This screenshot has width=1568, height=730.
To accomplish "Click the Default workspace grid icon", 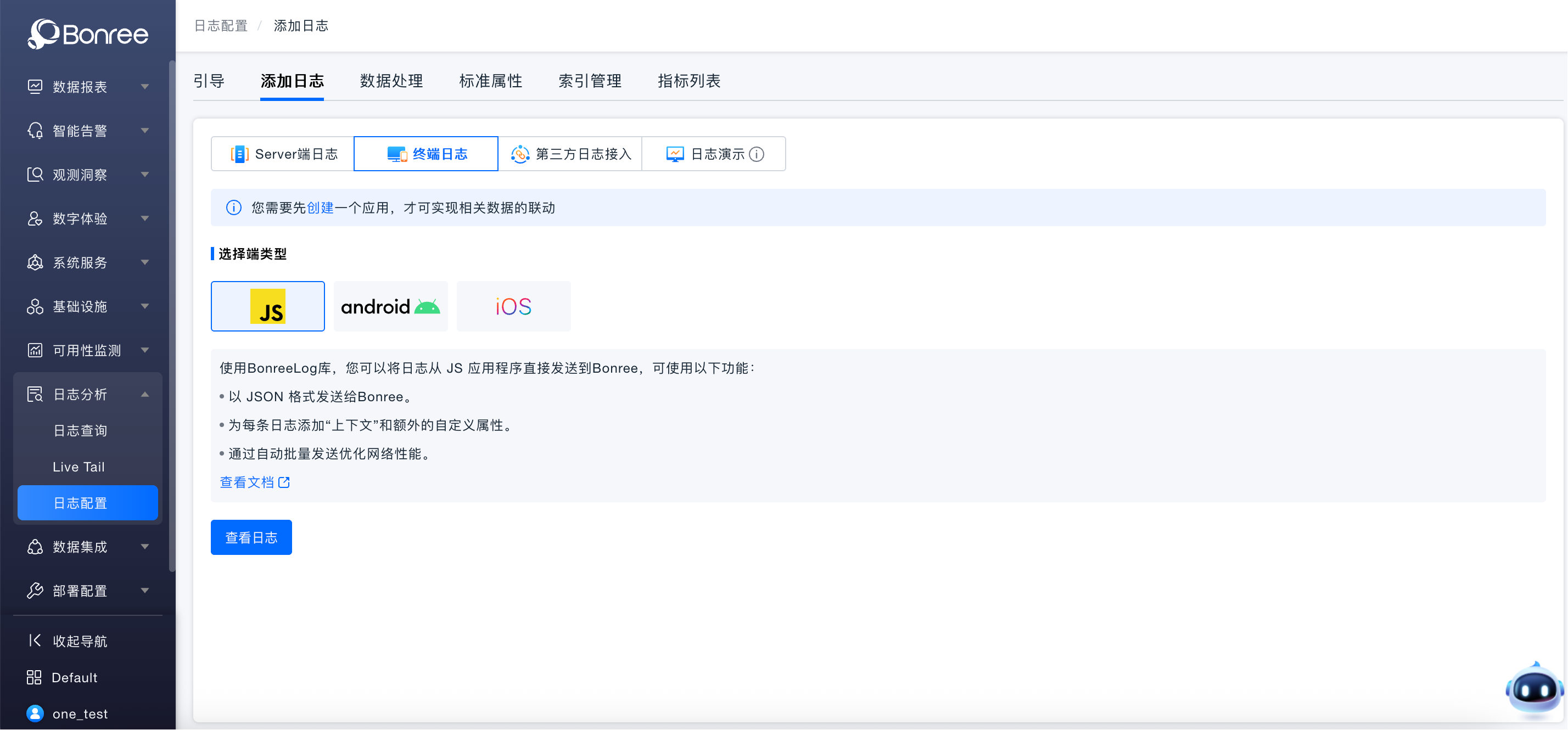I will (x=34, y=678).
